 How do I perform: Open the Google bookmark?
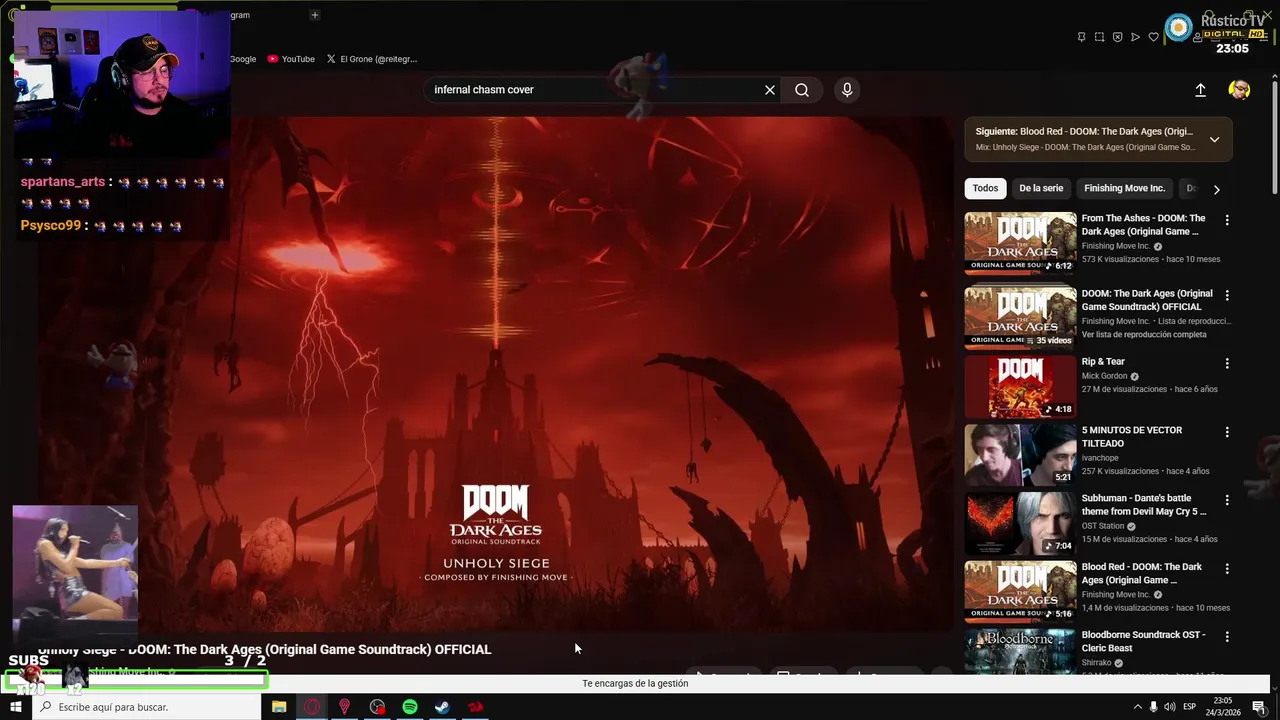[243, 59]
